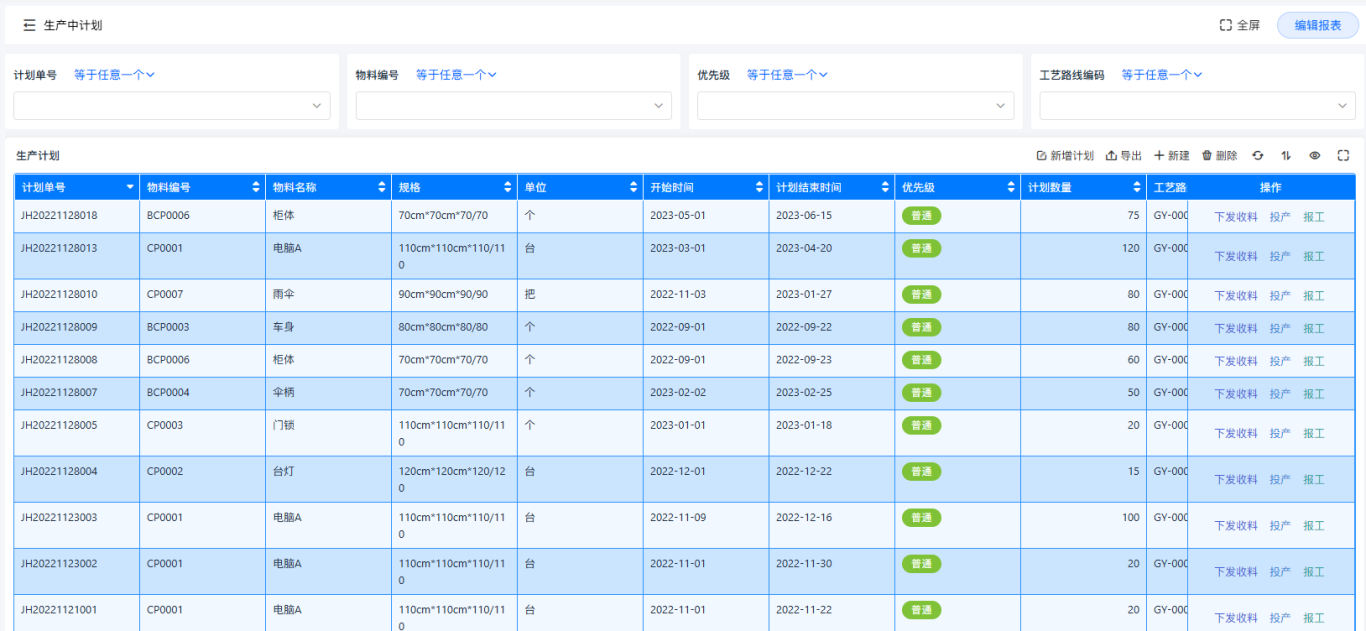
Task: Click 投产 for JH20221123003
Action: click(x=1280, y=526)
